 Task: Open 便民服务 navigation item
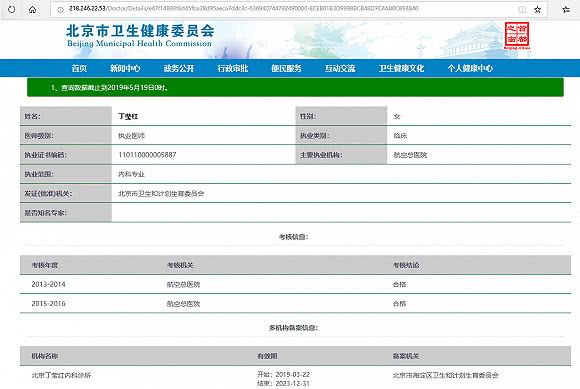pyautogui.click(x=286, y=68)
